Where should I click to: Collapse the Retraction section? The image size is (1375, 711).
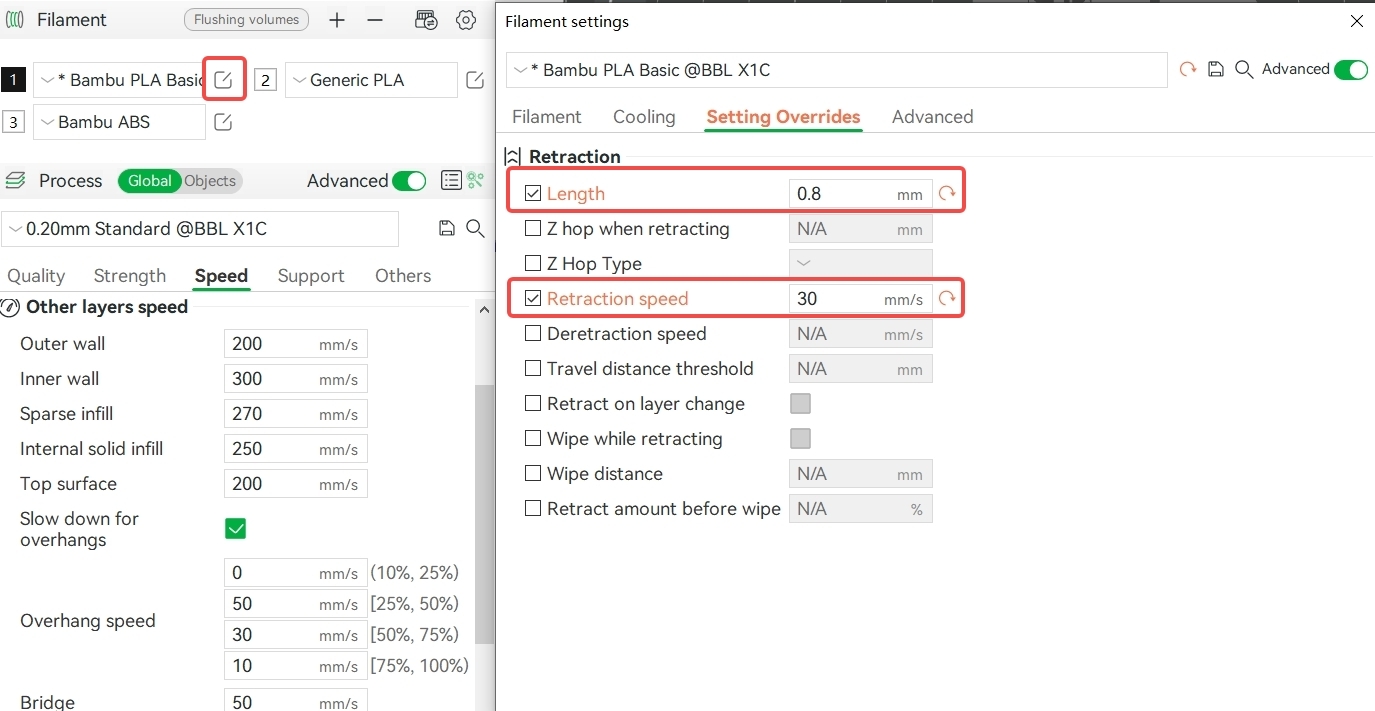click(513, 157)
